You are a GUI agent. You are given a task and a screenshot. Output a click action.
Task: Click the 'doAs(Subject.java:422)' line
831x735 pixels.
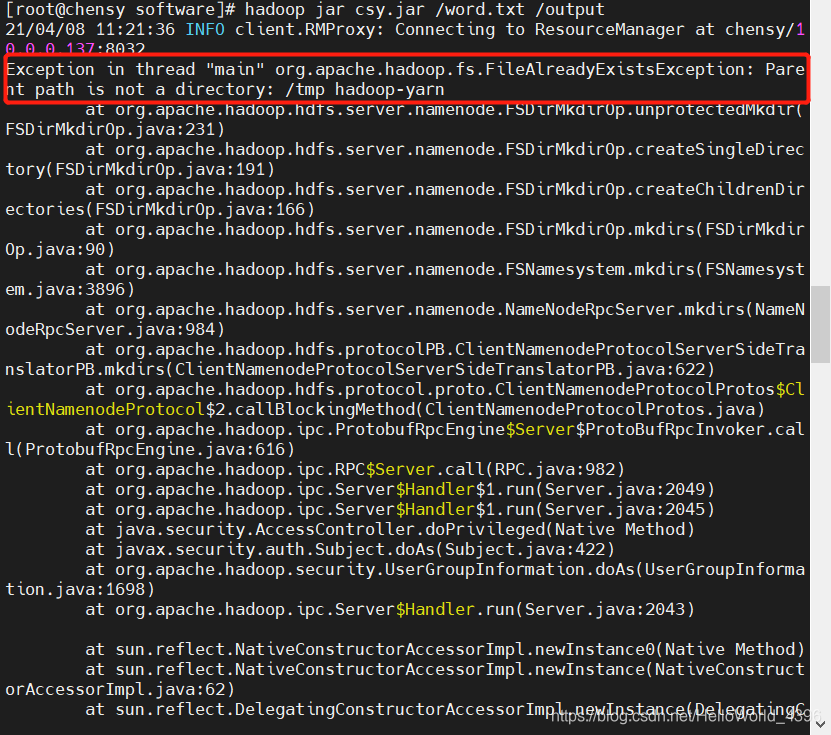(x=350, y=550)
